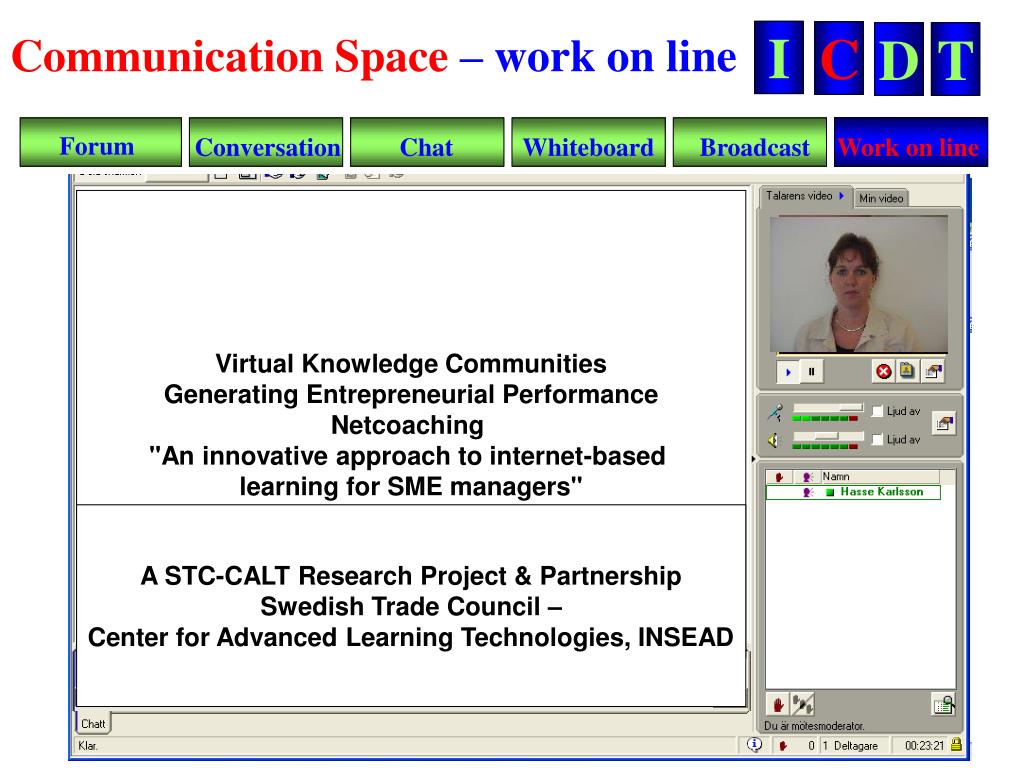This screenshot has height=768, width=1024.
Task: Open the Chat section button
Action: pyautogui.click(x=427, y=142)
